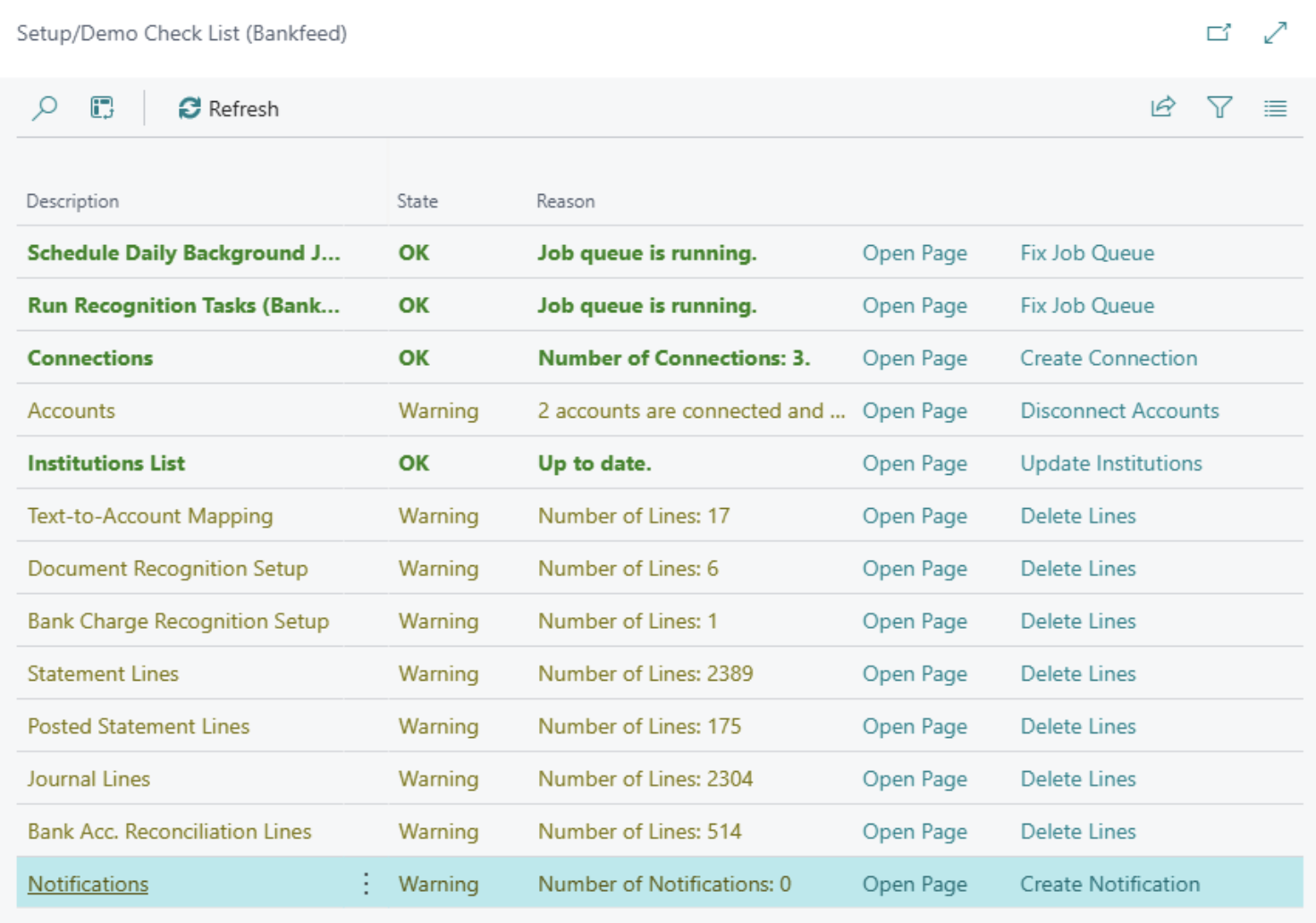Click the 'Up to date.' reason cell

tap(595, 463)
